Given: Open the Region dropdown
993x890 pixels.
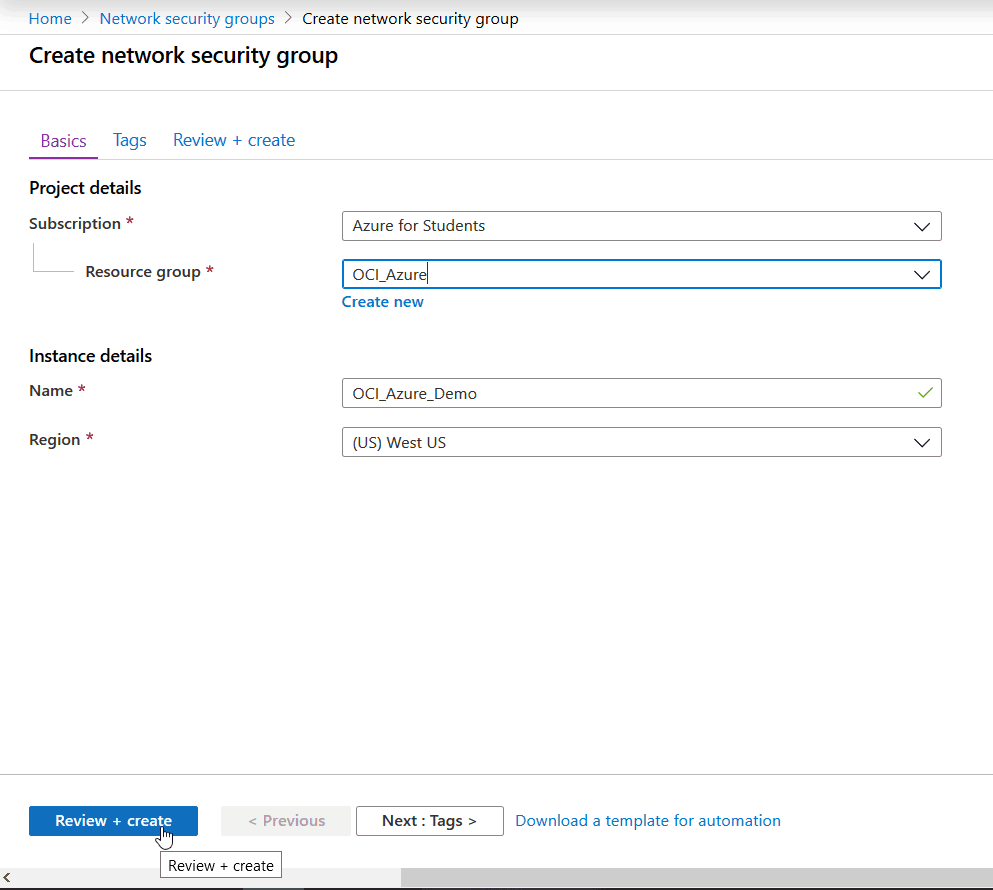Looking at the screenshot, I should pos(641,442).
